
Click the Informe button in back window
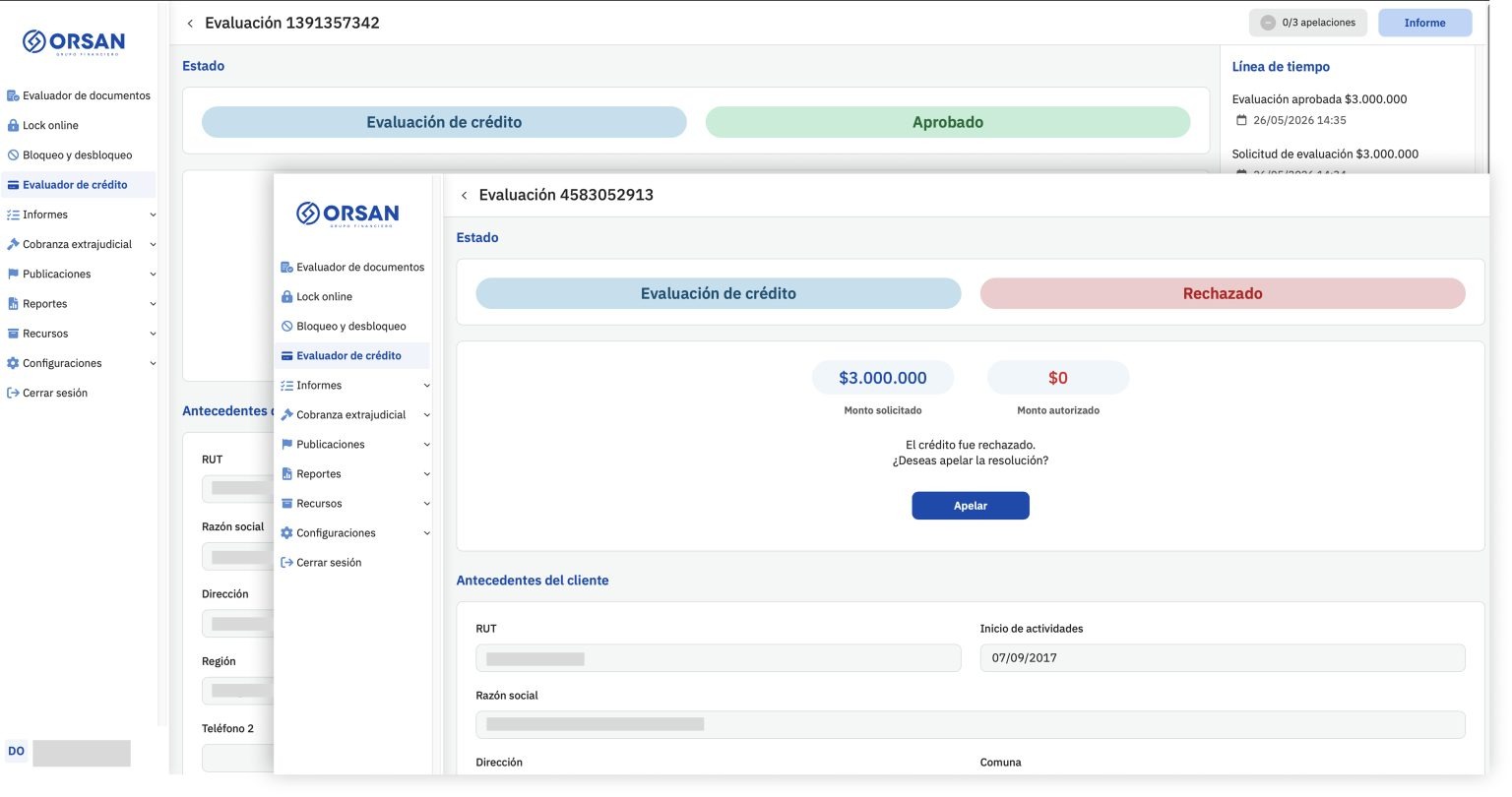1424,23
